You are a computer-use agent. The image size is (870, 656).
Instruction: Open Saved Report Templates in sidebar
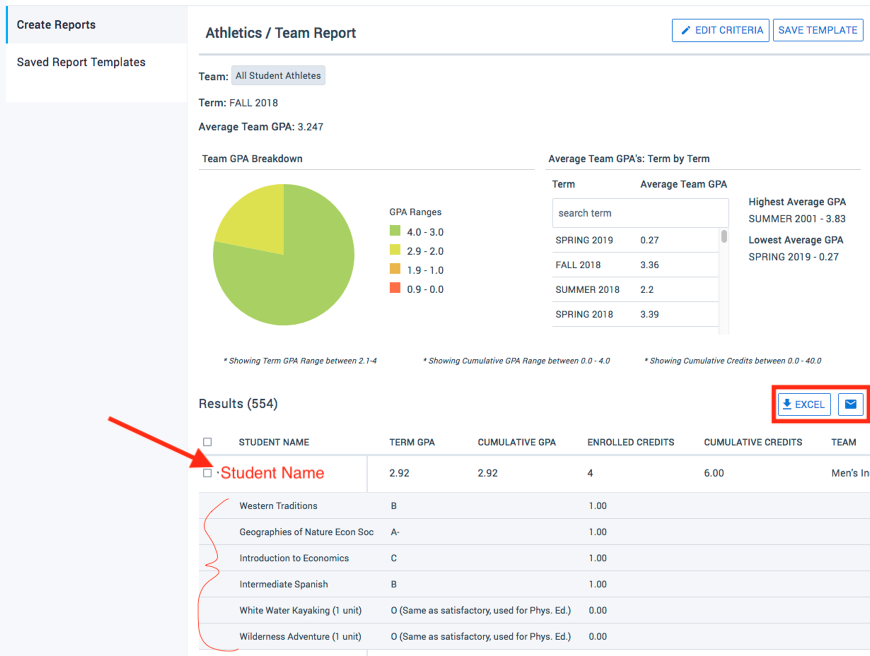tap(81, 62)
